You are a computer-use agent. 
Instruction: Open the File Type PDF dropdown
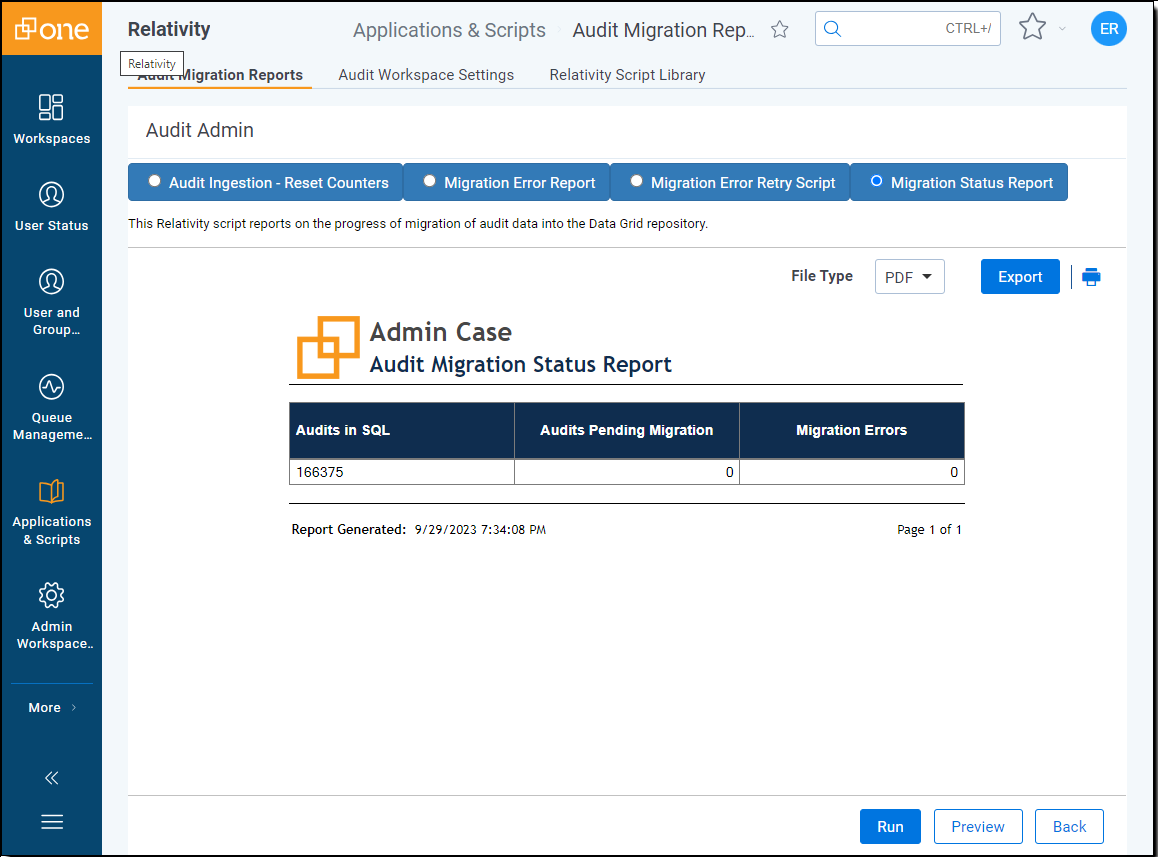[x=909, y=277]
